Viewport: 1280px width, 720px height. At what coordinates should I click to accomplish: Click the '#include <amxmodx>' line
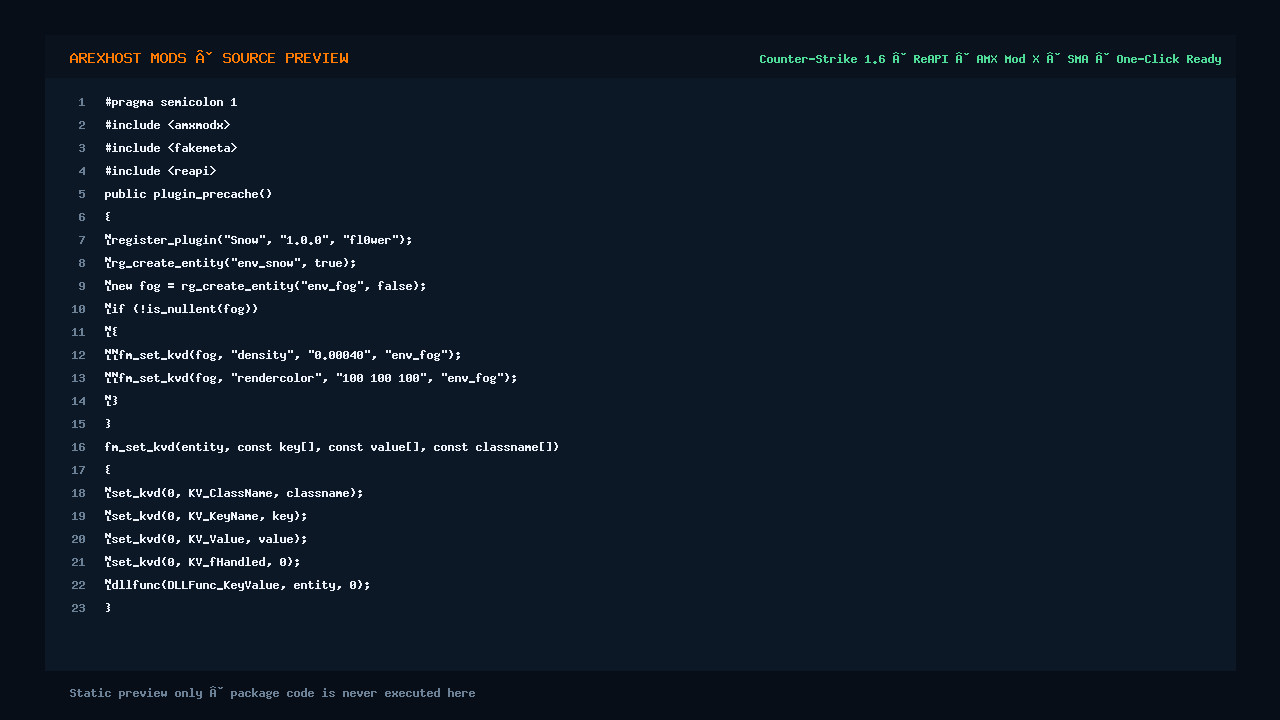point(168,125)
